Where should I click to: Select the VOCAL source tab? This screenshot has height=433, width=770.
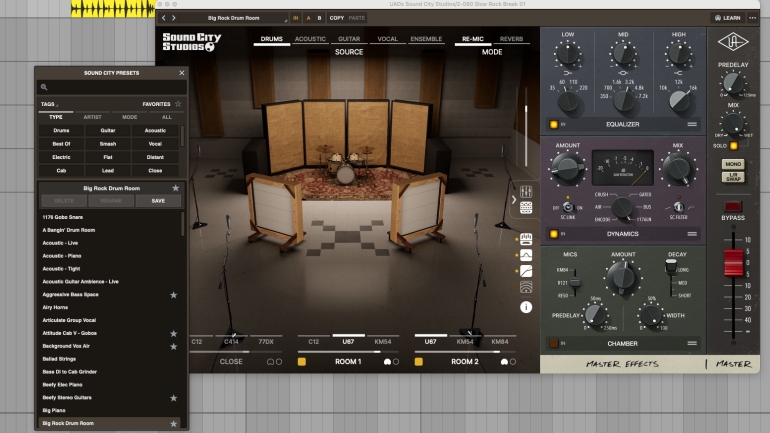(x=387, y=39)
